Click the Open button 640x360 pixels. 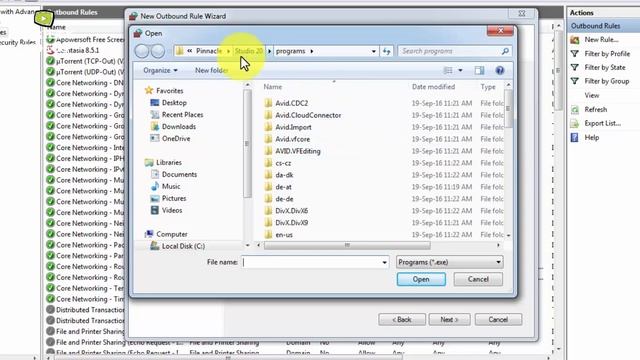tap(421, 279)
